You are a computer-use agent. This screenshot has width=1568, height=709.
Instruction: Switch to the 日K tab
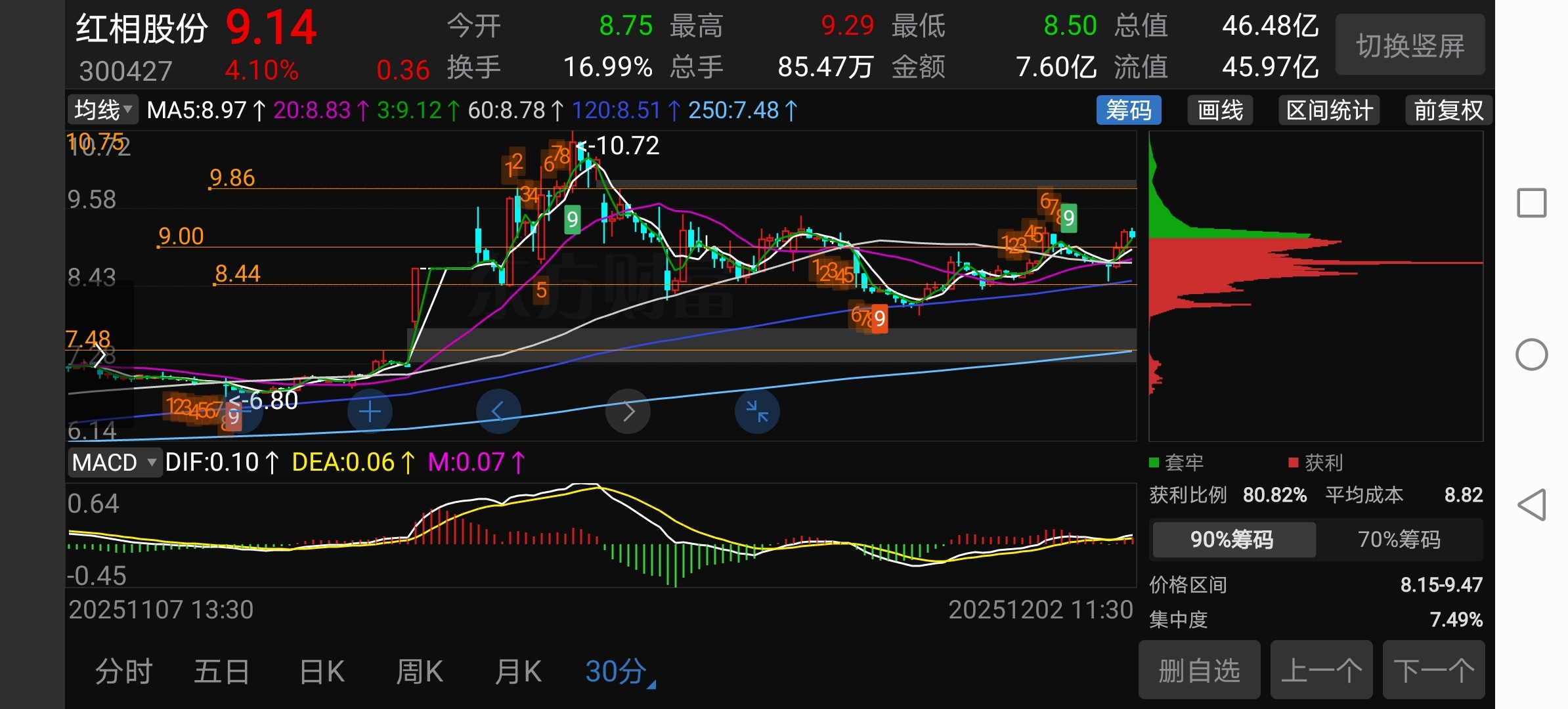click(322, 672)
